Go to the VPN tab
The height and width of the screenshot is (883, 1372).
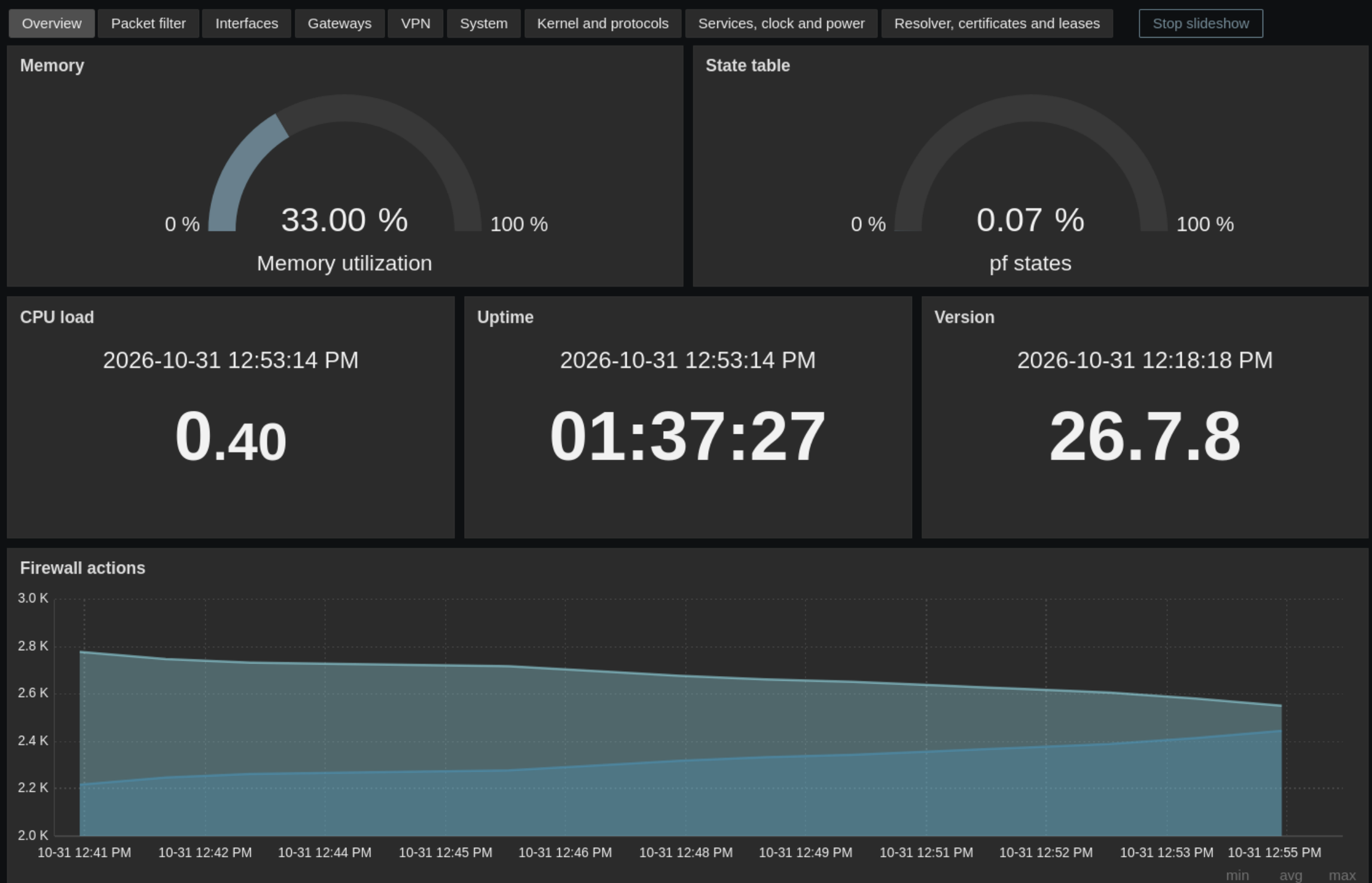tap(415, 23)
